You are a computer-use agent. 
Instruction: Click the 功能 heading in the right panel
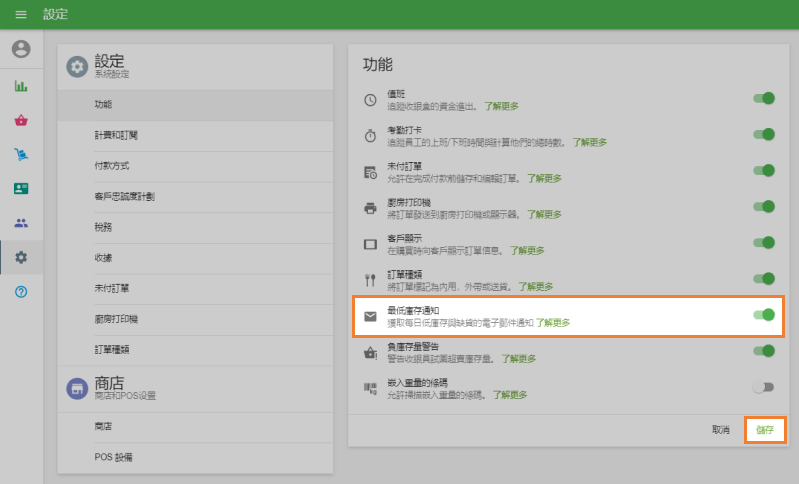(378, 65)
